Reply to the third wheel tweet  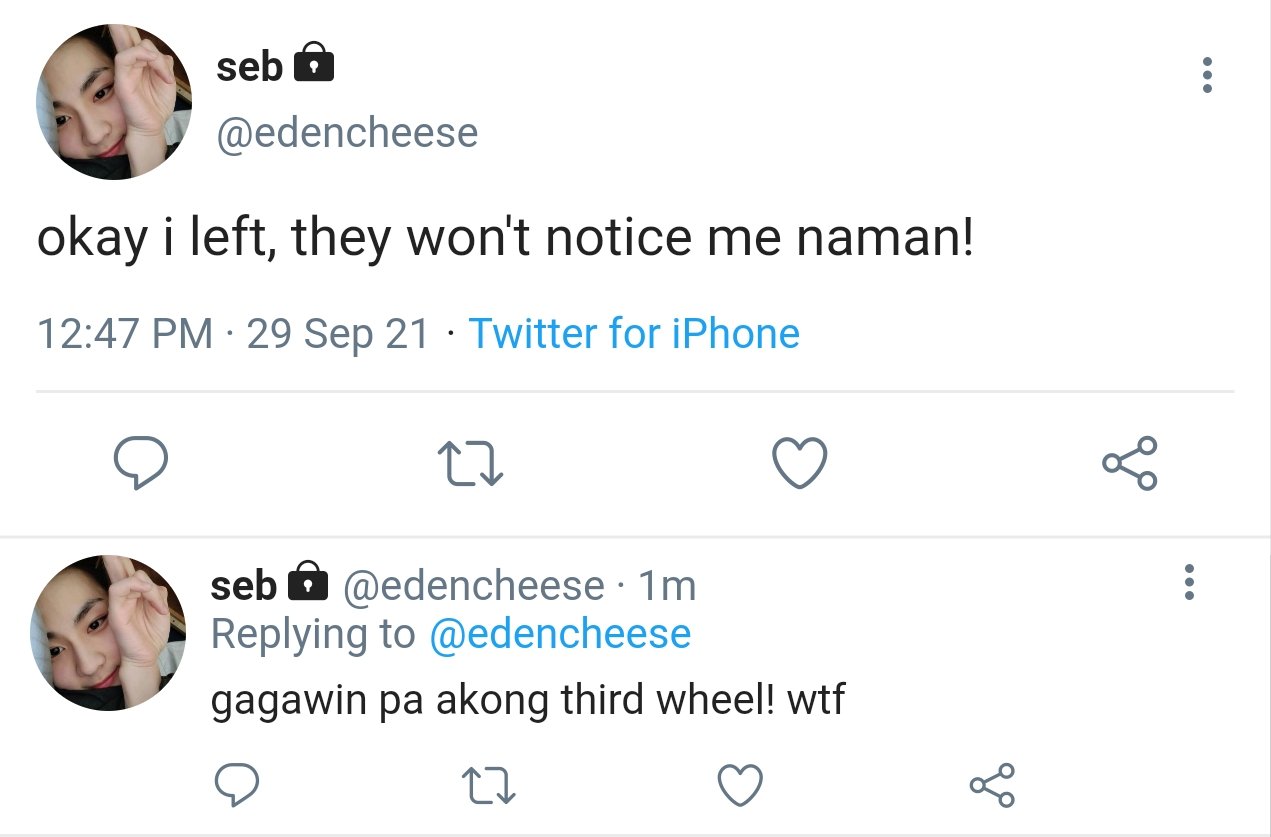click(x=238, y=785)
